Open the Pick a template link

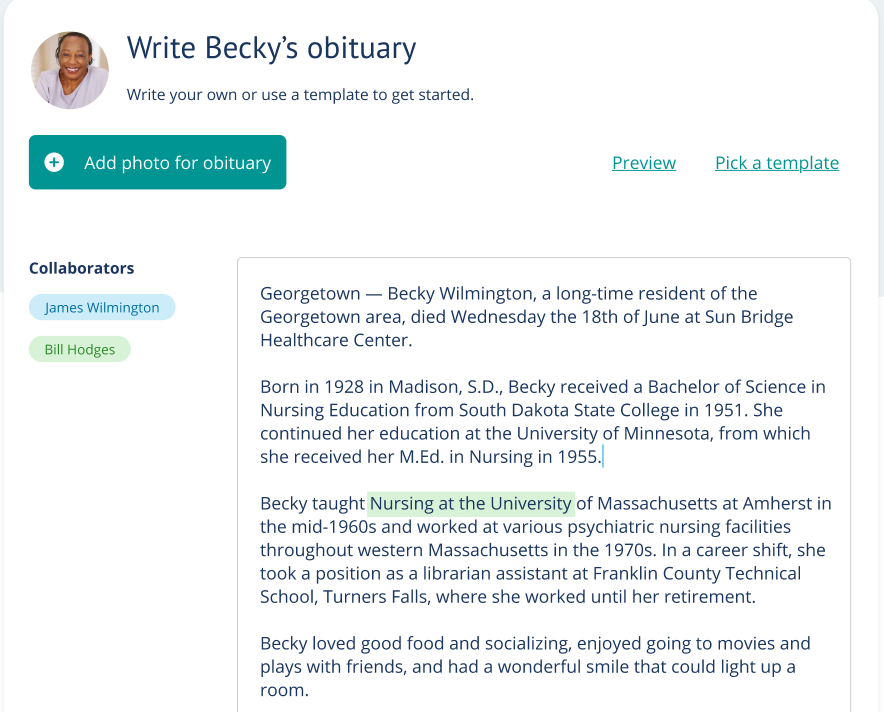coord(777,163)
